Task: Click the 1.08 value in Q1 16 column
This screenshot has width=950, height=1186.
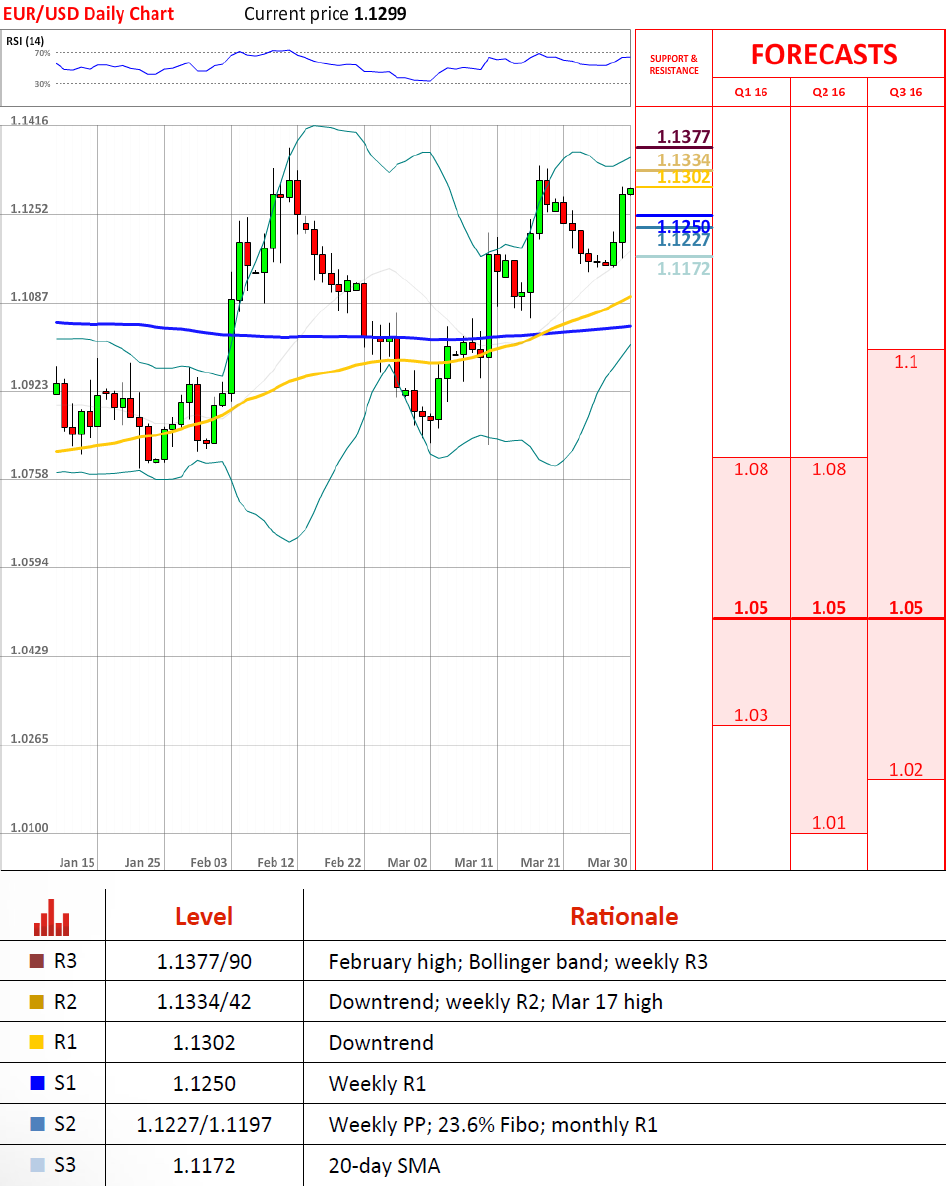Action: click(751, 469)
